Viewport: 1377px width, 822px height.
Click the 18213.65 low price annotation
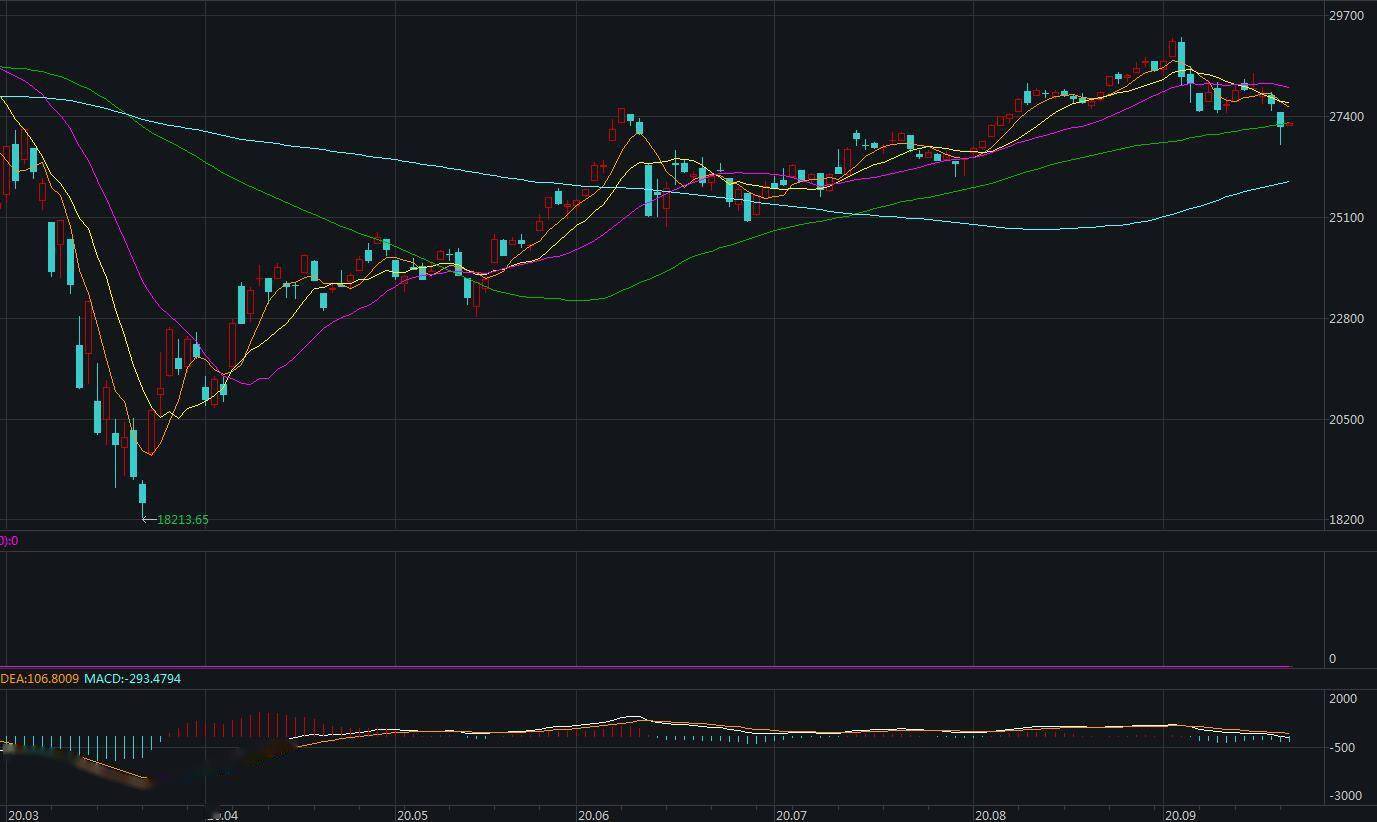click(x=182, y=520)
